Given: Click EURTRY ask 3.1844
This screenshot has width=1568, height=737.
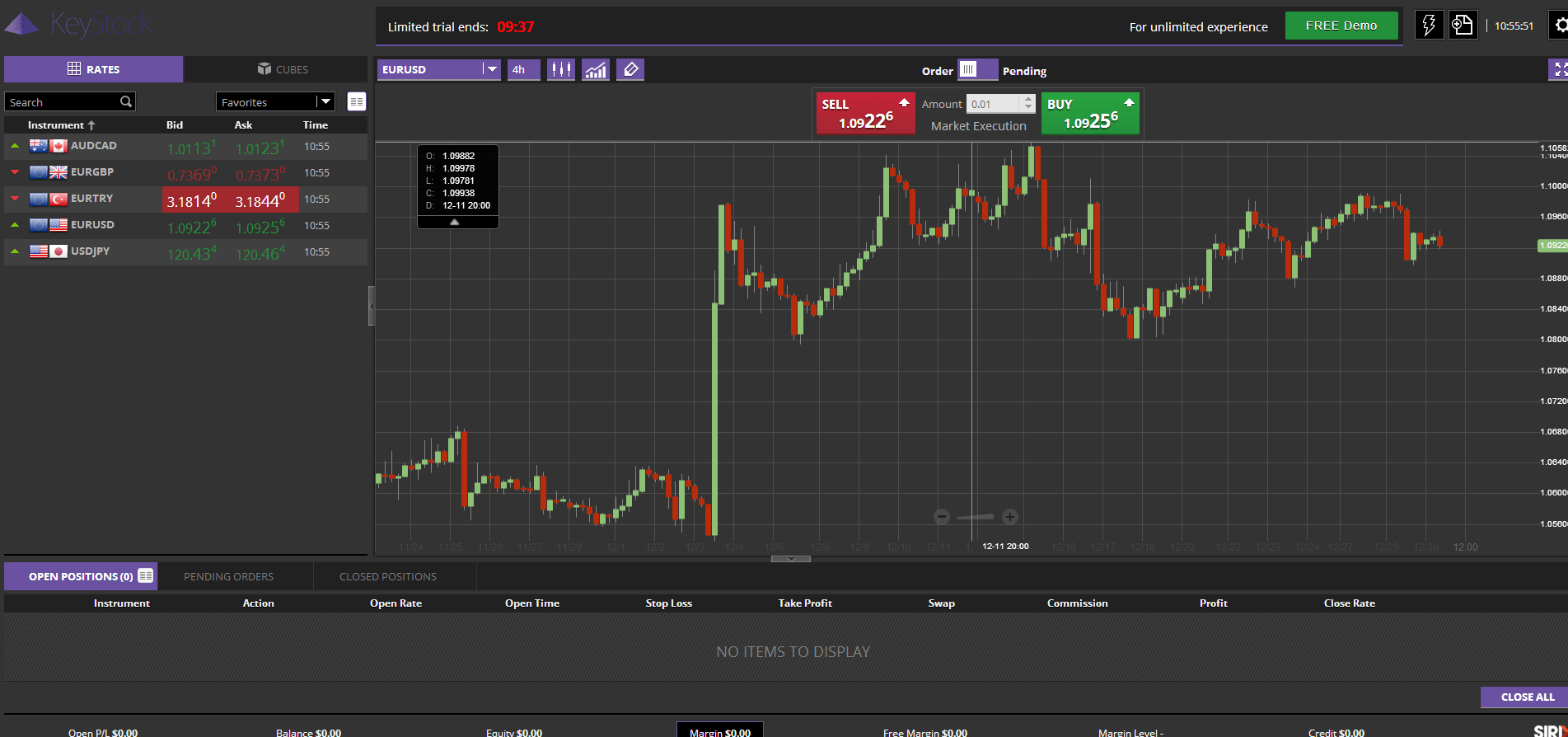Looking at the screenshot, I should 260,200.
